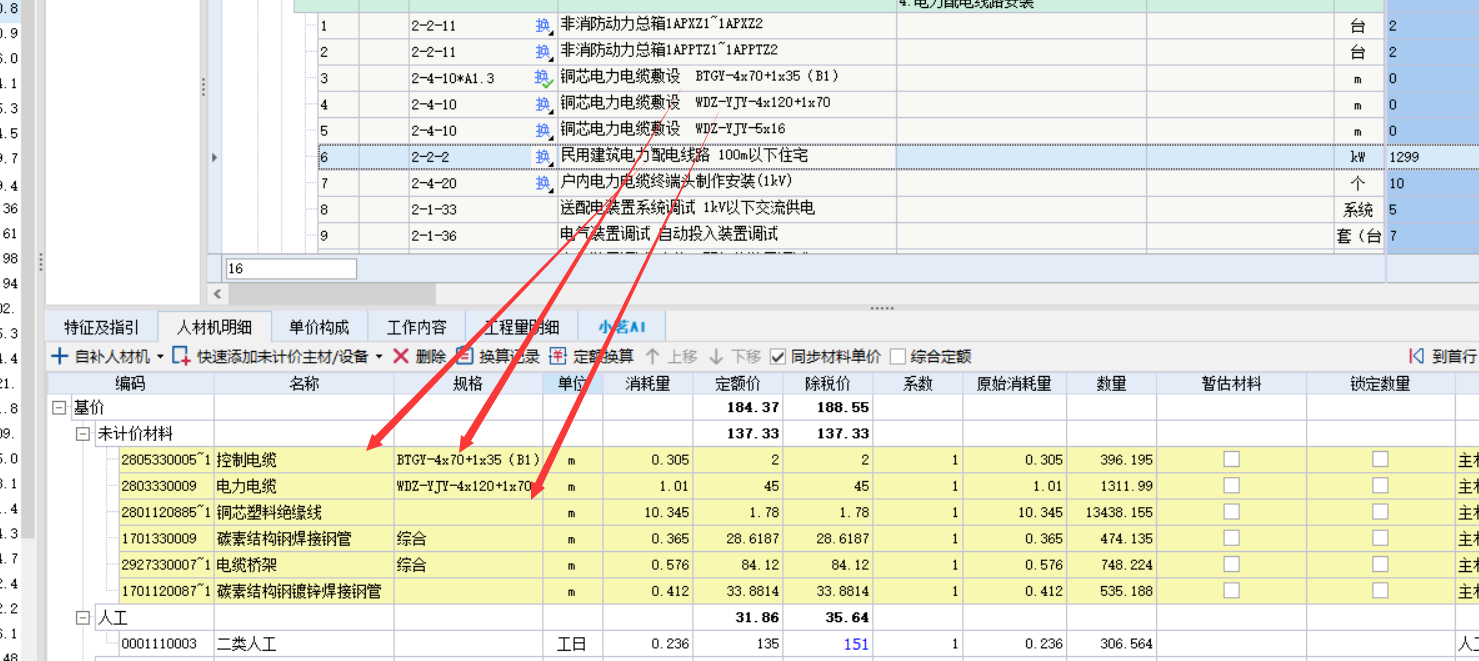Image resolution: width=1479 pixels, height=661 pixels.
Task: Click the 上移 up arrow
Action: 653,356
